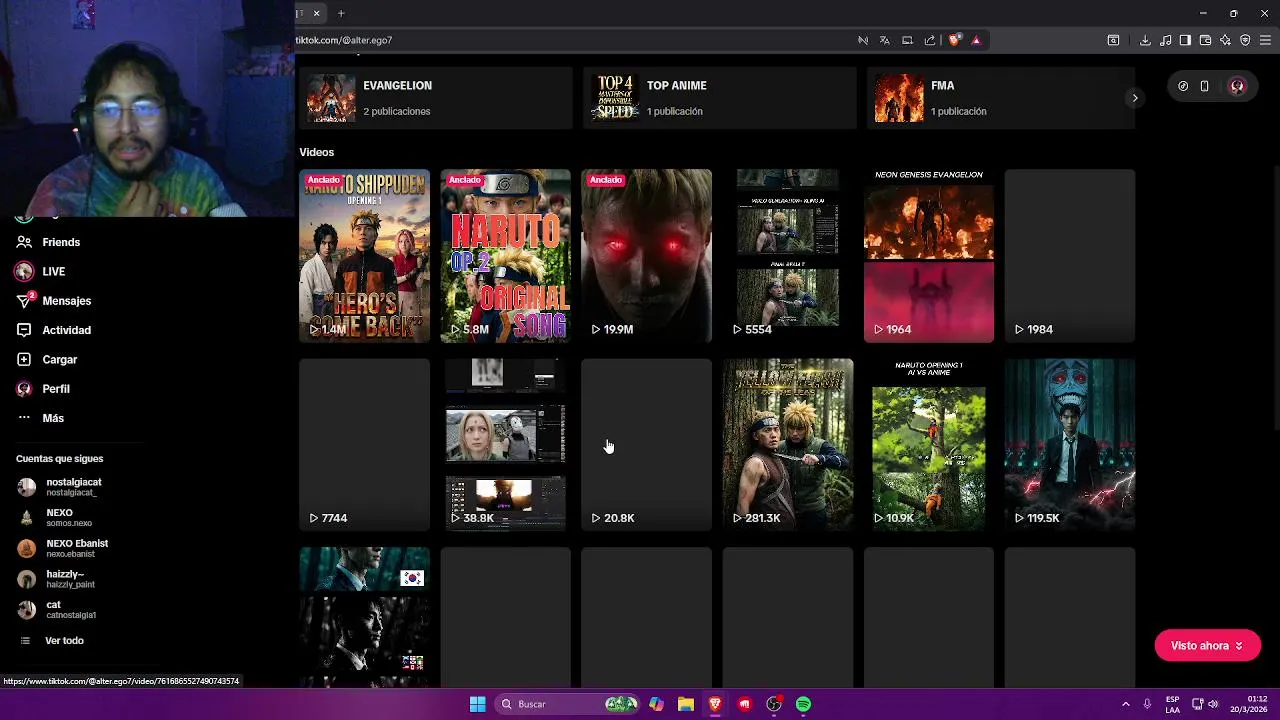The height and width of the screenshot is (720, 1280).
Task: Show hidden system tray icons
Action: [1125, 704]
